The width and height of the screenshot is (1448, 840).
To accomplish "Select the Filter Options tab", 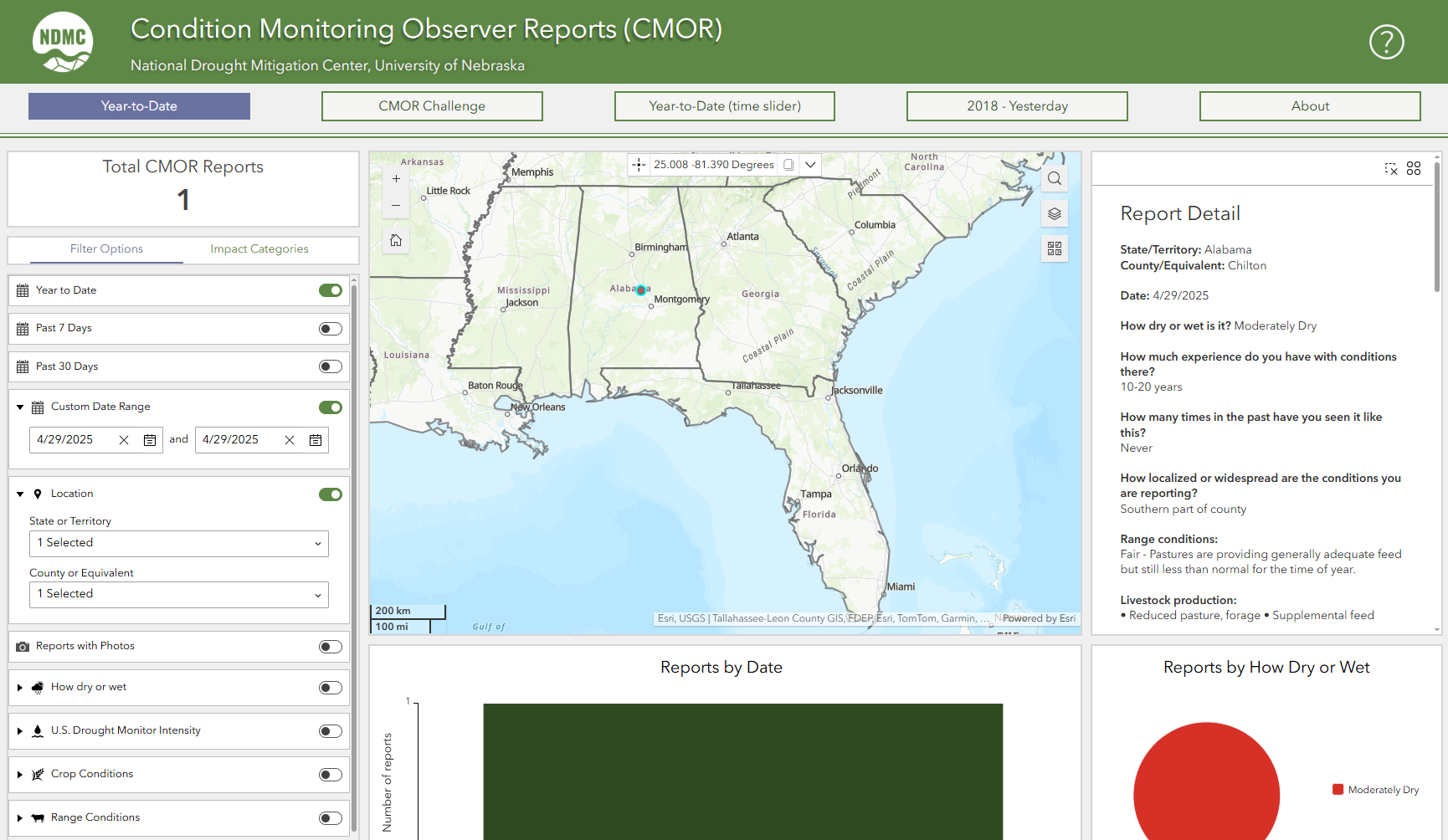I will click(106, 249).
